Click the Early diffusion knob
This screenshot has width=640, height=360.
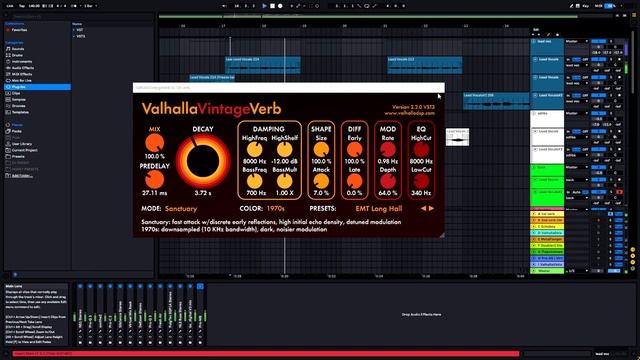354,149
